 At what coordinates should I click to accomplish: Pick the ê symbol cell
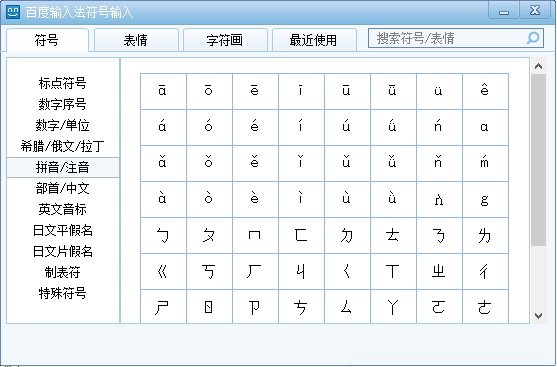click(x=486, y=91)
